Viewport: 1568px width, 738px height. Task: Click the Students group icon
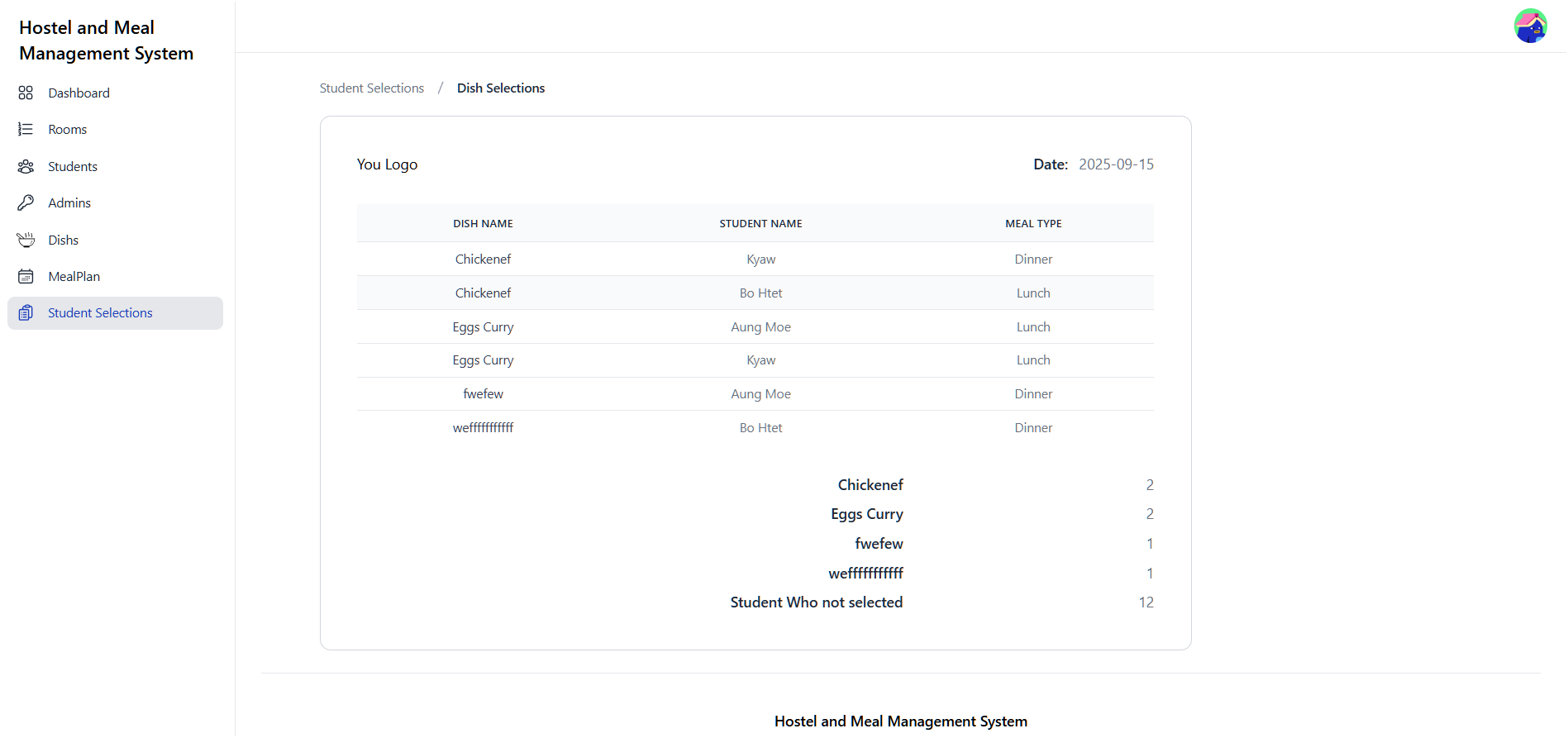[x=26, y=166]
